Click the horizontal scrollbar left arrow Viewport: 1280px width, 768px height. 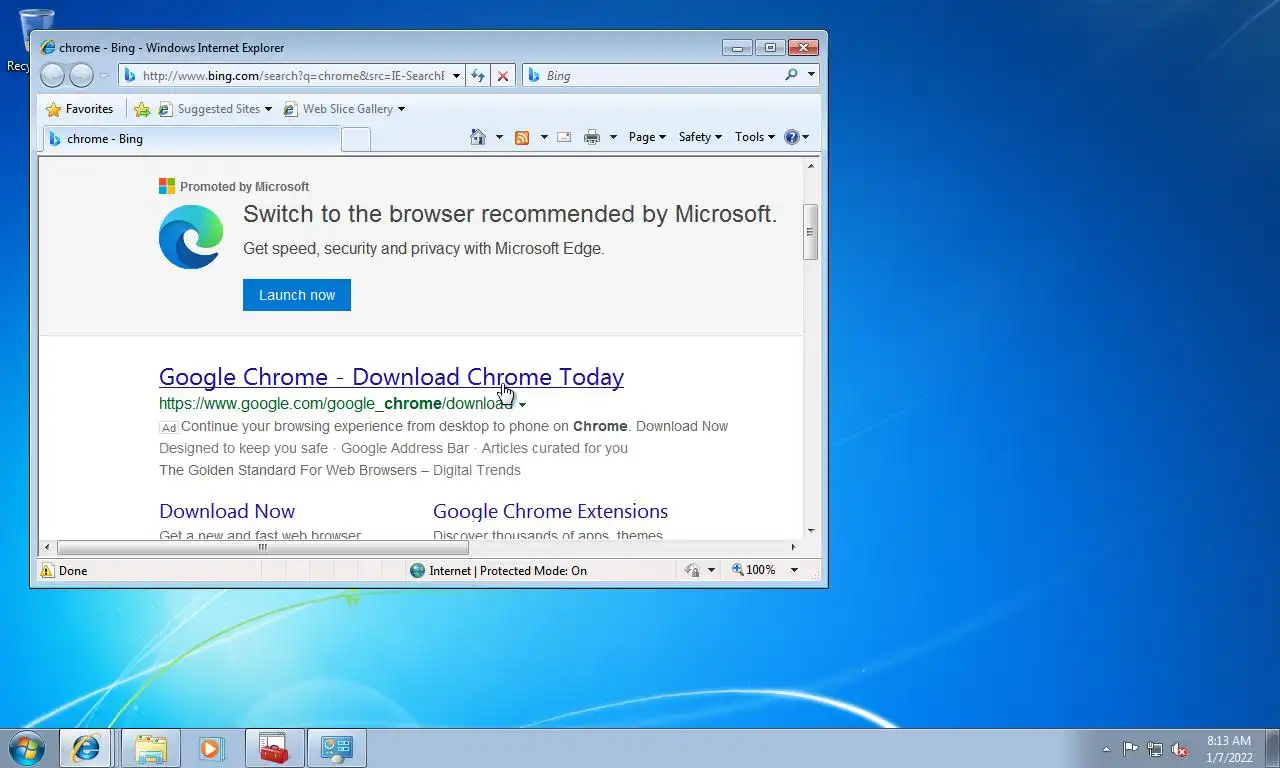point(47,547)
